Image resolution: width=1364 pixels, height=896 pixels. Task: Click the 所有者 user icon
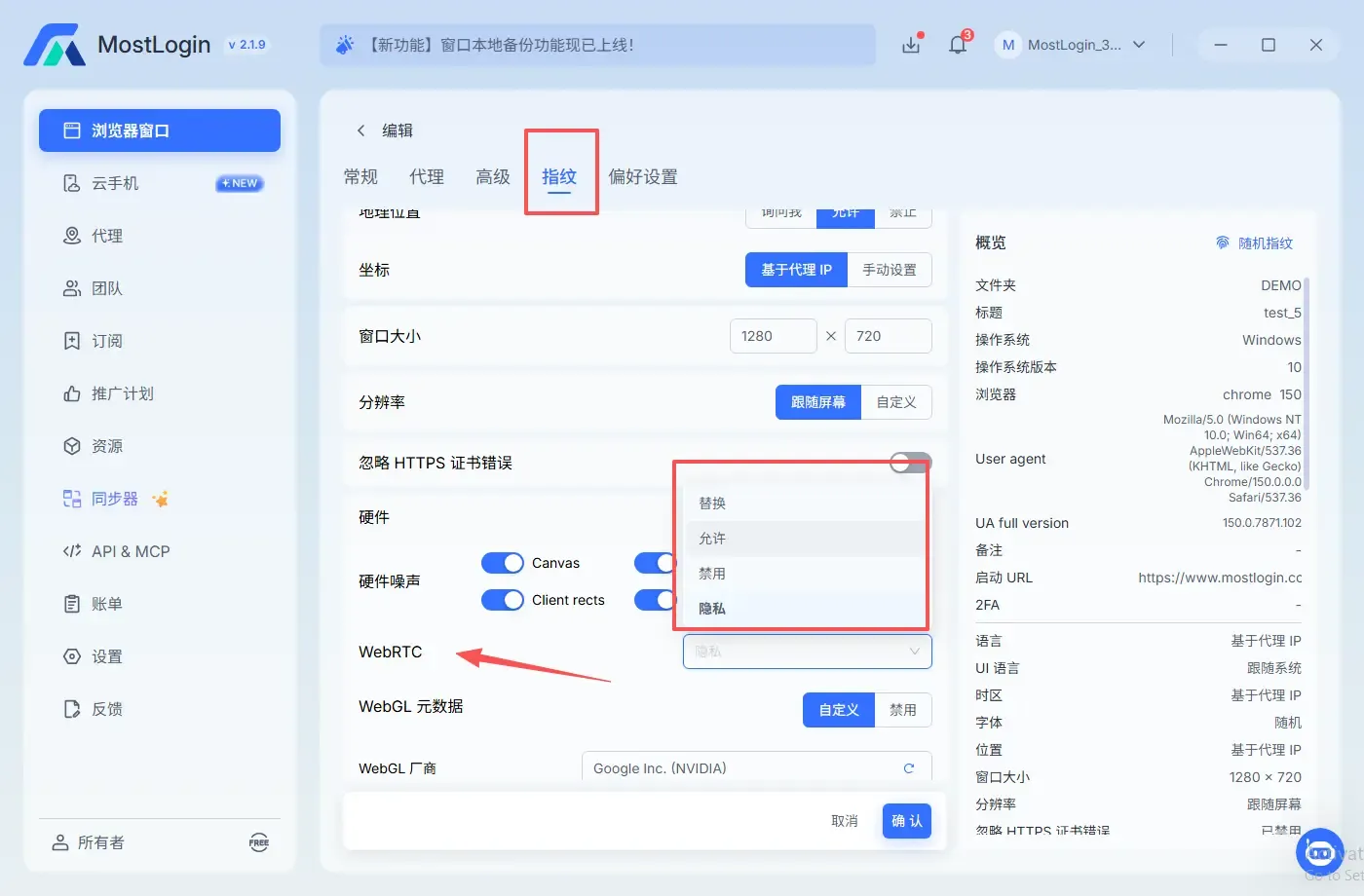point(60,842)
